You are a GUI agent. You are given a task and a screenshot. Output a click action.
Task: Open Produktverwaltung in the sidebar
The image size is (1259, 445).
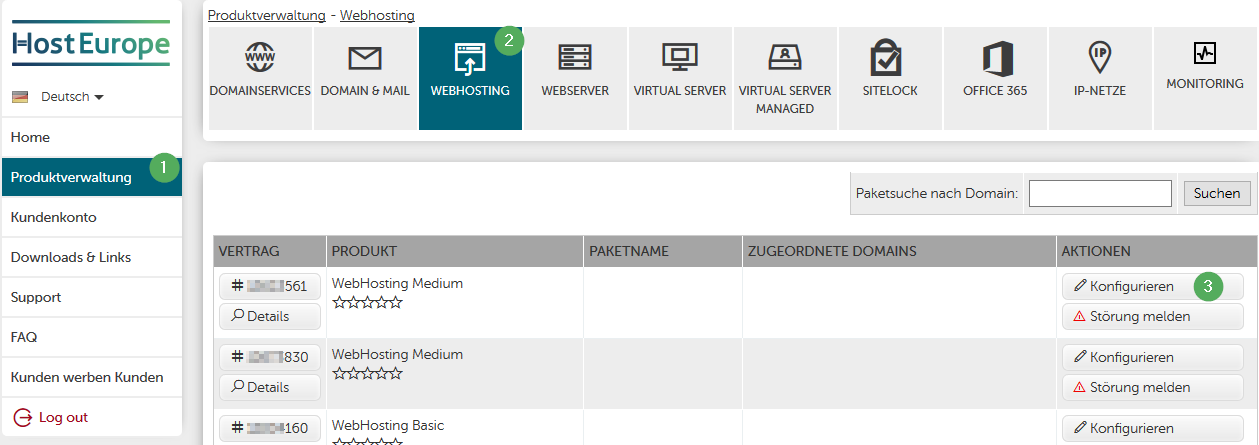[91, 177]
